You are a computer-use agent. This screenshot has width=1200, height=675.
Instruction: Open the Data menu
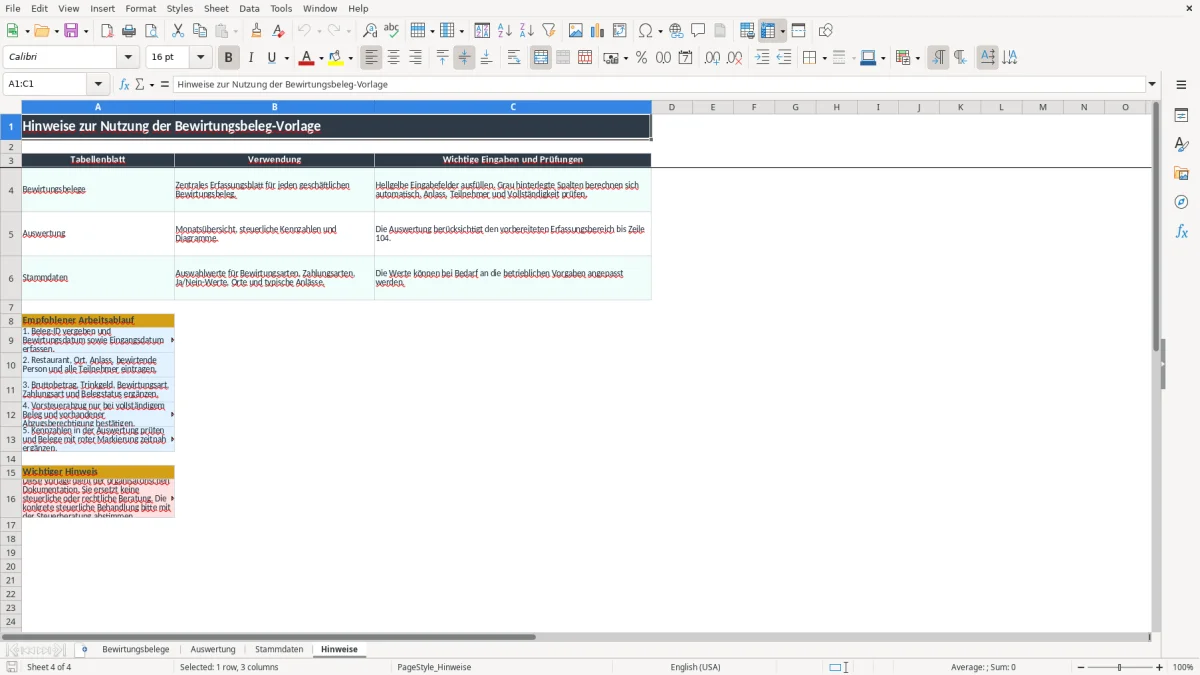tap(249, 8)
